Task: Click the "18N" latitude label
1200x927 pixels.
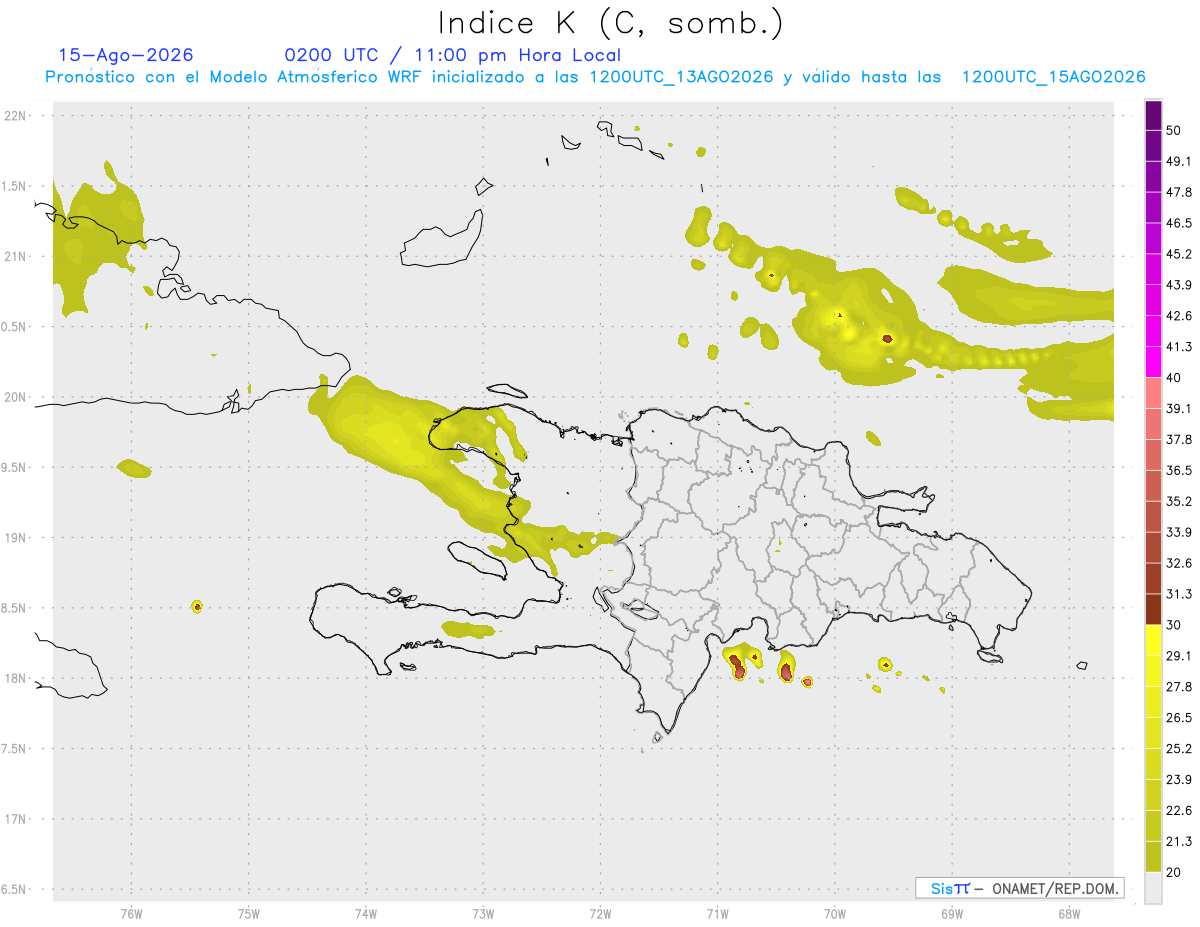Action: click(x=17, y=679)
